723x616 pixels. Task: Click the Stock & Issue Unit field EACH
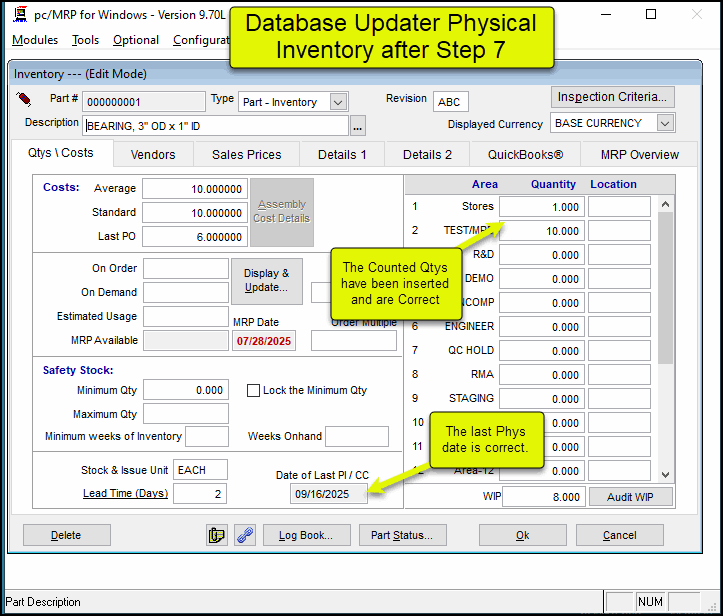[x=200, y=470]
